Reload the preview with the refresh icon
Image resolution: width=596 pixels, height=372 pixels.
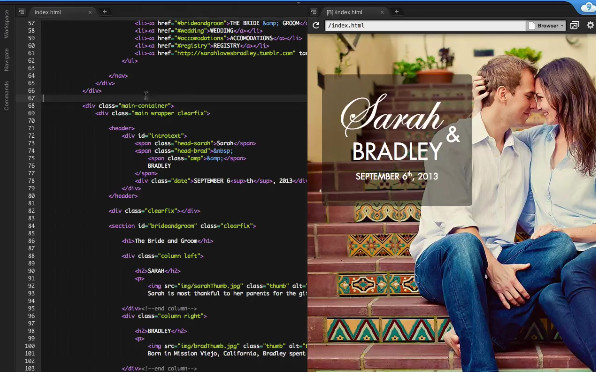point(316,25)
